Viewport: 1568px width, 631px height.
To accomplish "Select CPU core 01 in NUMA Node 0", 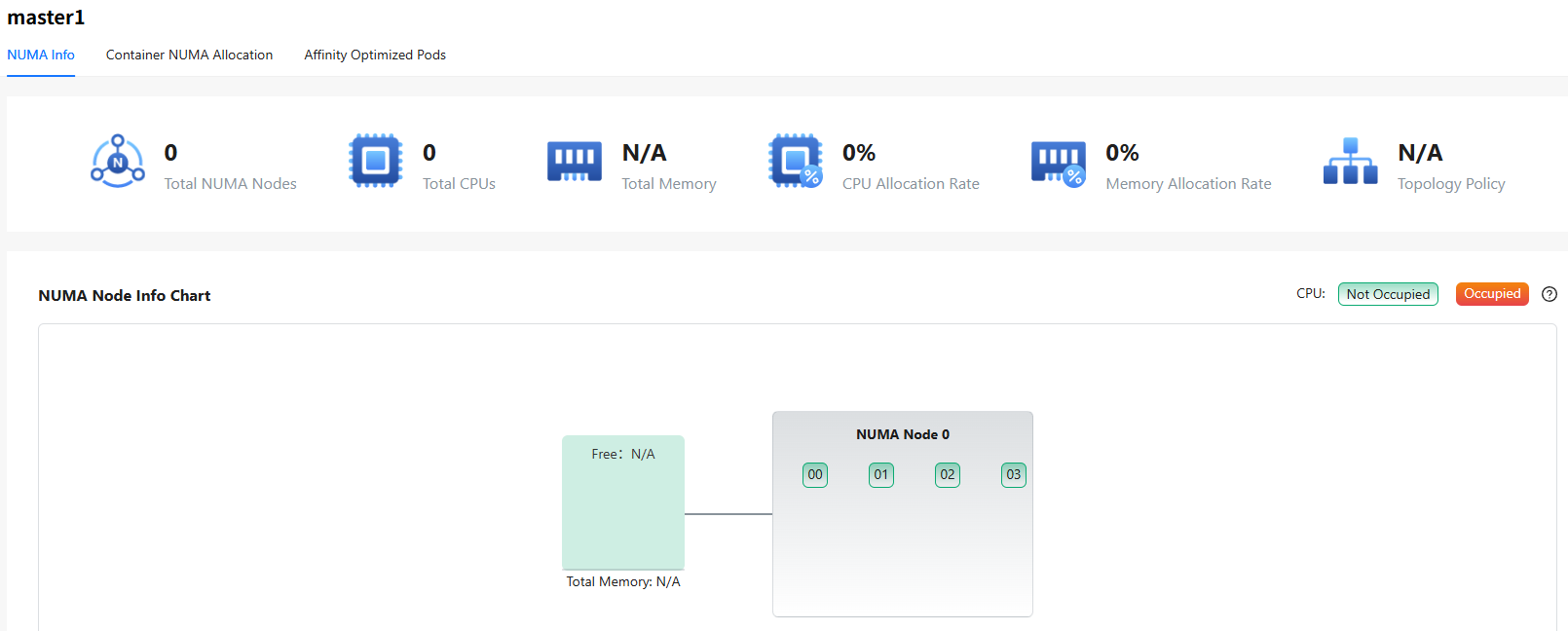I will tap(881, 475).
